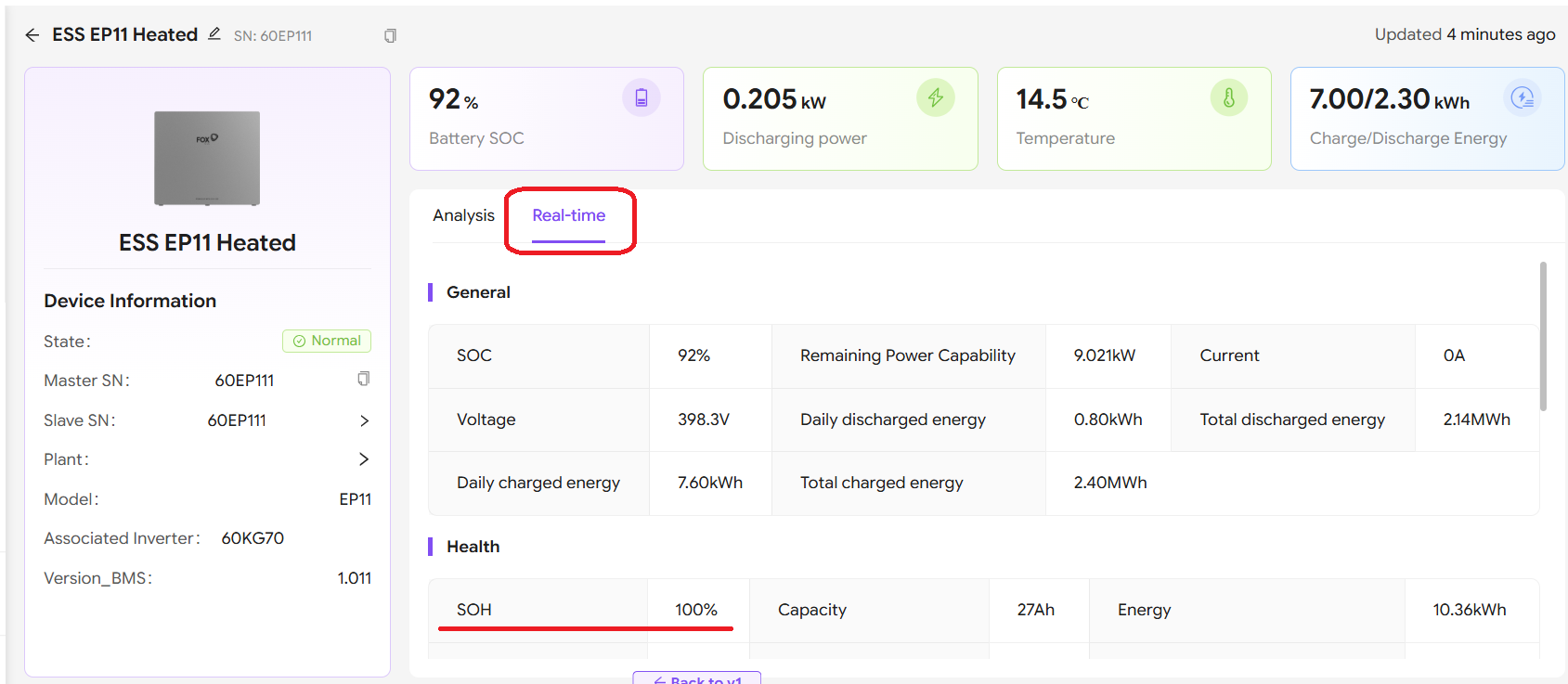Image resolution: width=1568 pixels, height=684 pixels.
Task: Click the Battery SOC battery icon
Action: click(x=641, y=97)
